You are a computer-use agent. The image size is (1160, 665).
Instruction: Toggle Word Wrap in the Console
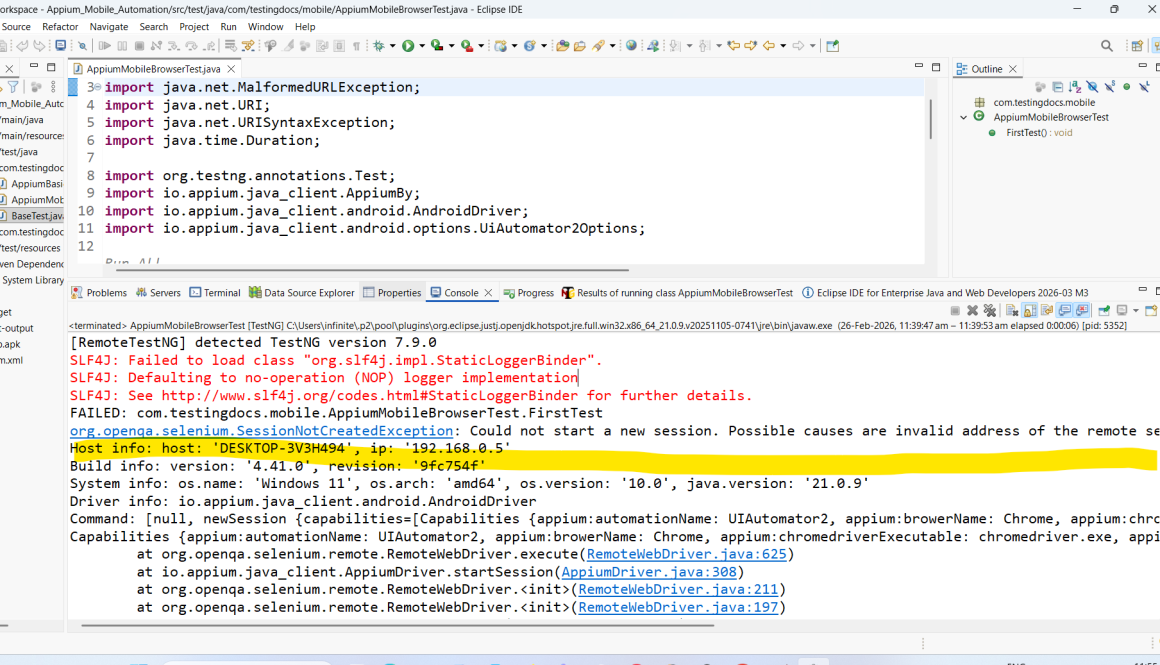point(1046,310)
